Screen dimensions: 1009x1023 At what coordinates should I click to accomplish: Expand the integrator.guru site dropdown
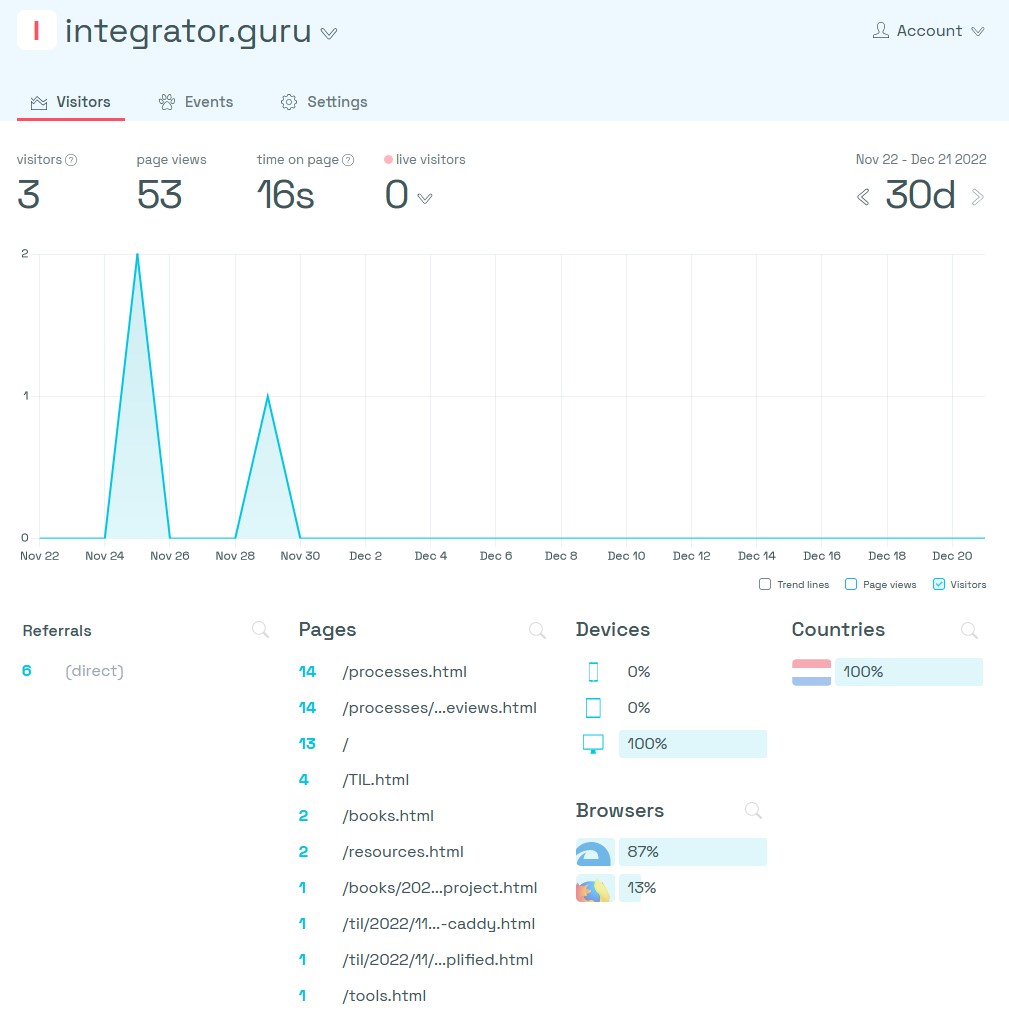pos(329,33)
